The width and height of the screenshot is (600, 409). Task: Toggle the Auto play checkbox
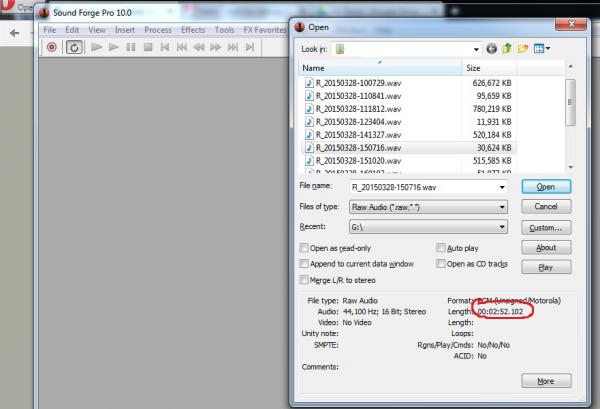(441, 247)
